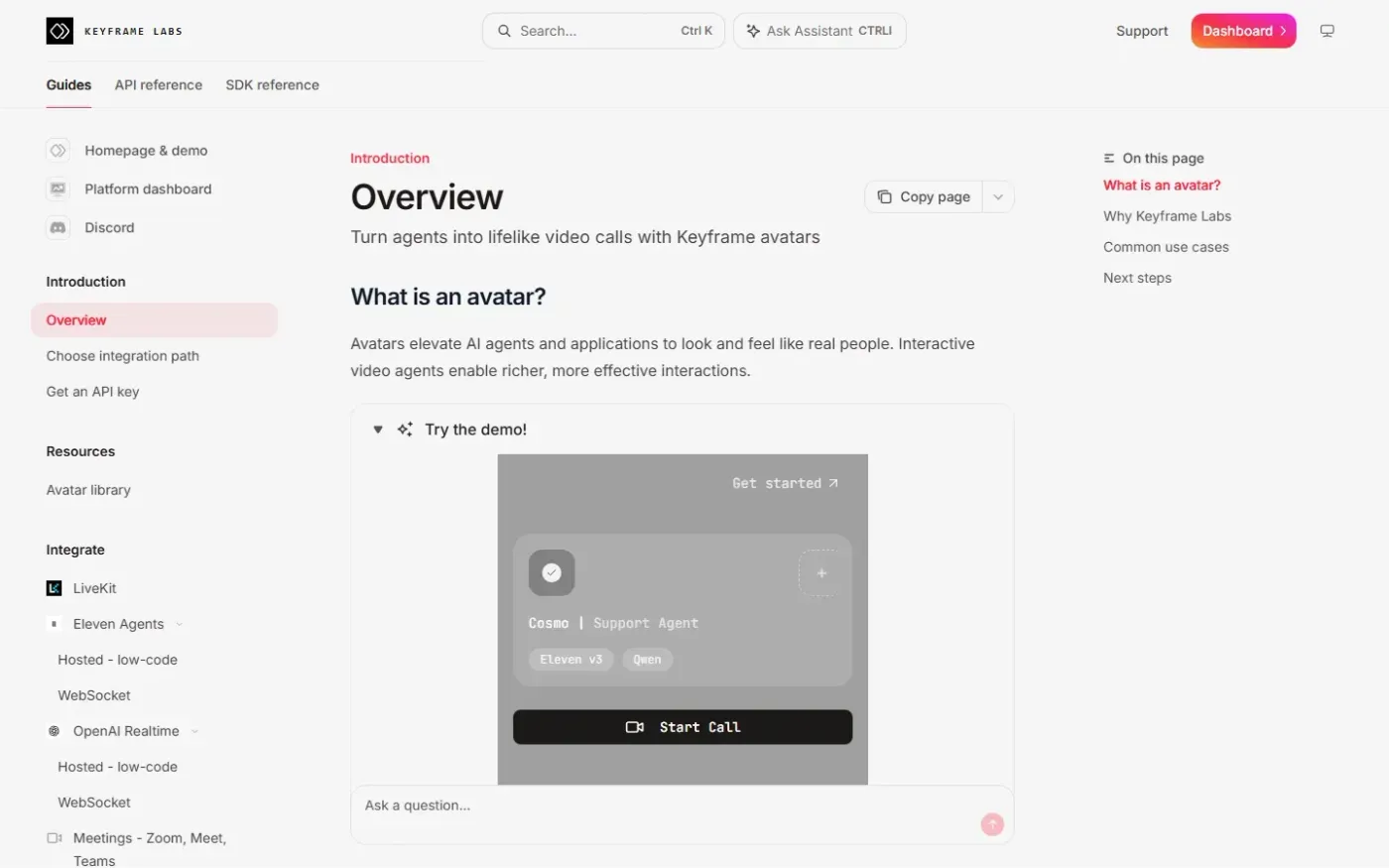1389x868 pixels.
Task: Click the OpenAI Realtime logo icon
Action: tap(55, 731)
